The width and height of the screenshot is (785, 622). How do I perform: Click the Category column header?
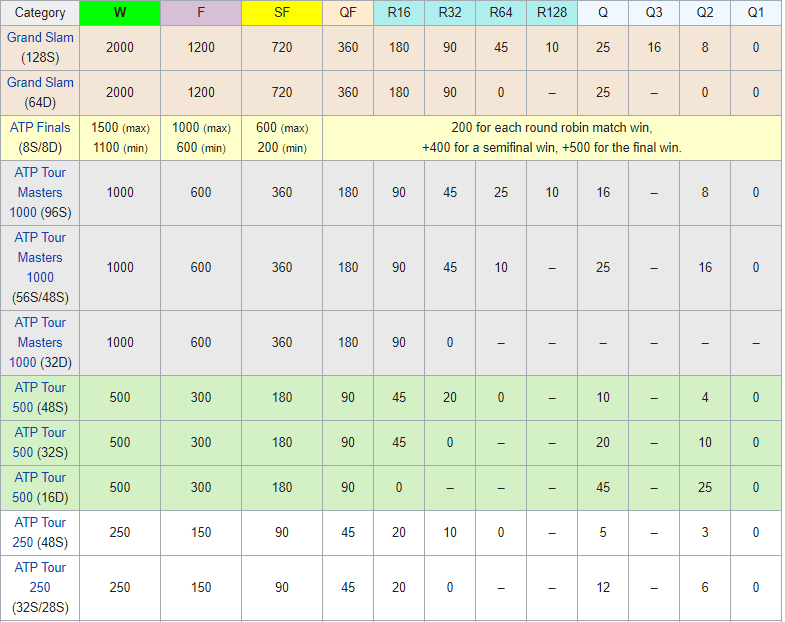click(x=40, y=13)
